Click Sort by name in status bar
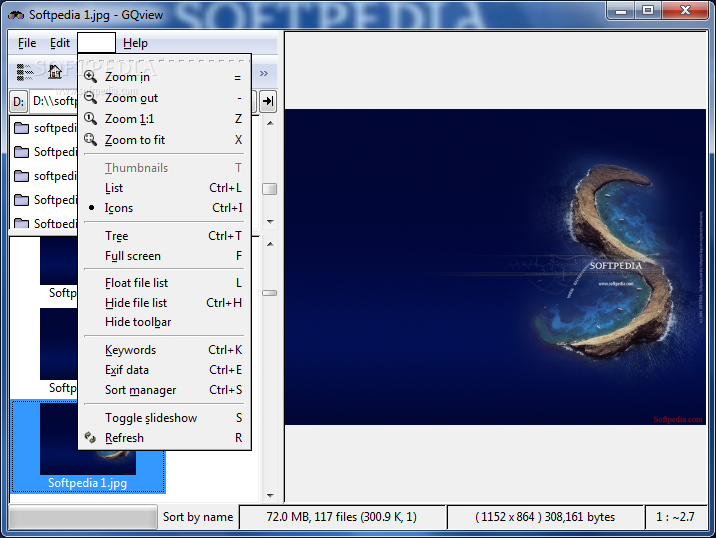The height and width of the screenshot is (538, 716). coord(198,517)
